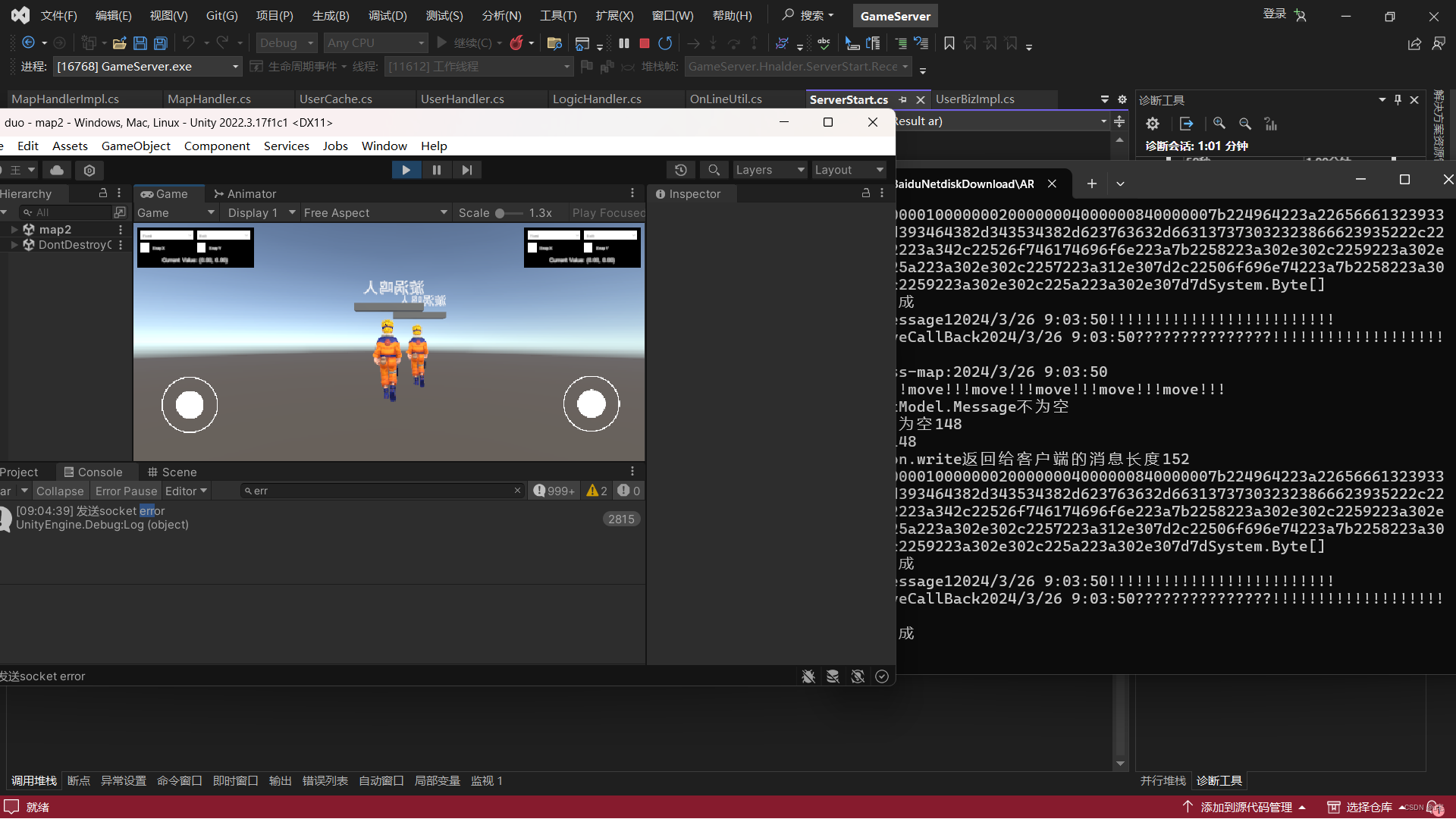Expand the map2 scene in Hierarchy
This screenshot has height=819, width=1456.
tap(14, 229)
